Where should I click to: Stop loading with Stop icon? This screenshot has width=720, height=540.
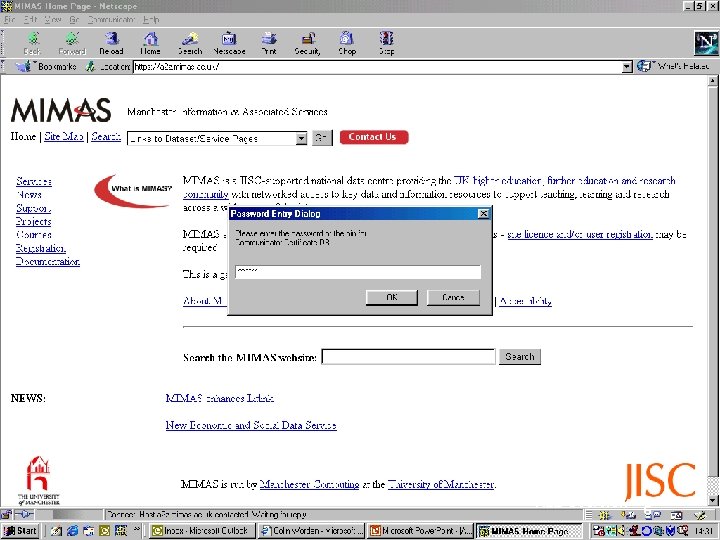pyautogui.click(x=386, y=43)
